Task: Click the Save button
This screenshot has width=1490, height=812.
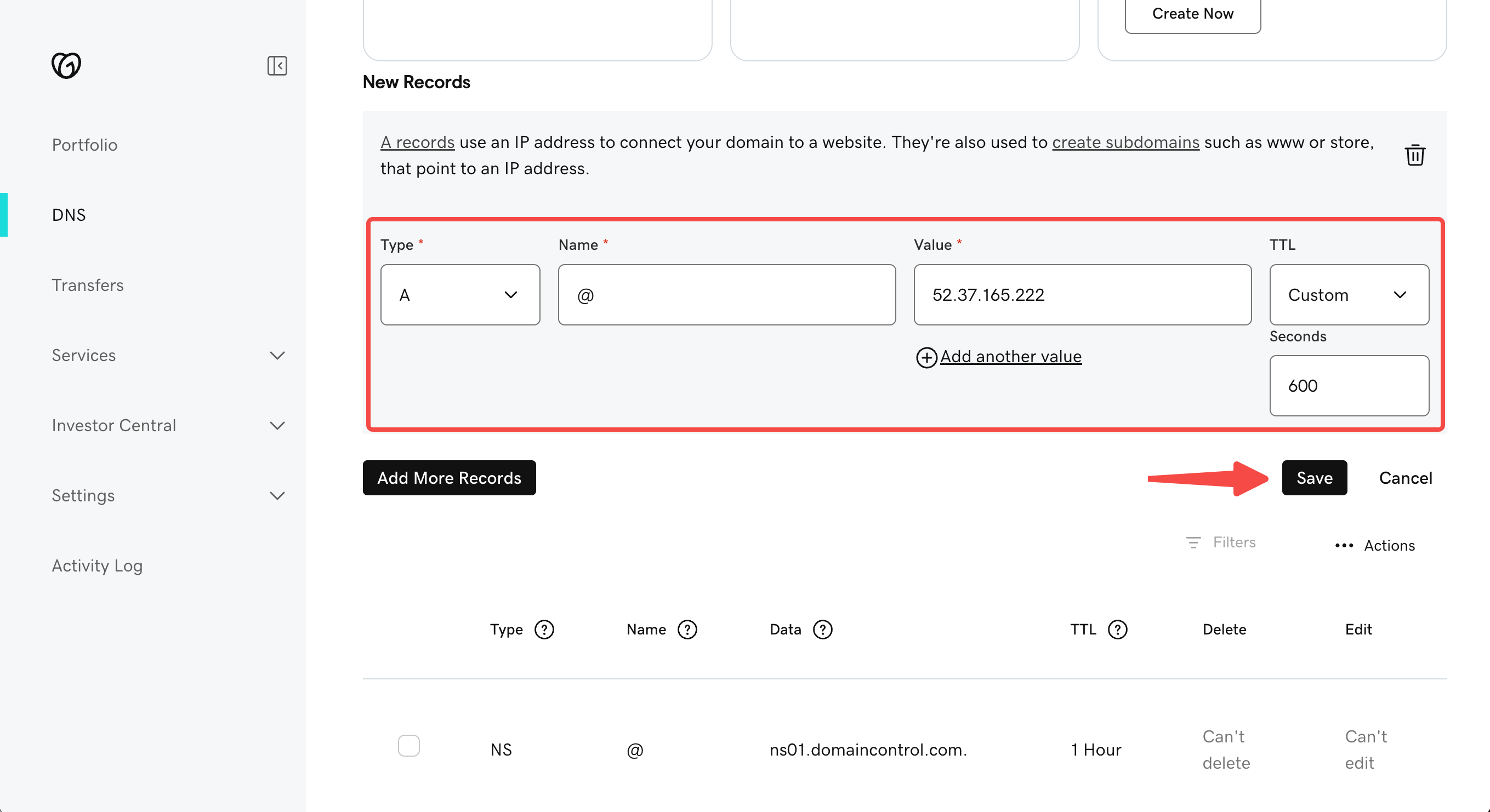Action: coord(1313,477)
